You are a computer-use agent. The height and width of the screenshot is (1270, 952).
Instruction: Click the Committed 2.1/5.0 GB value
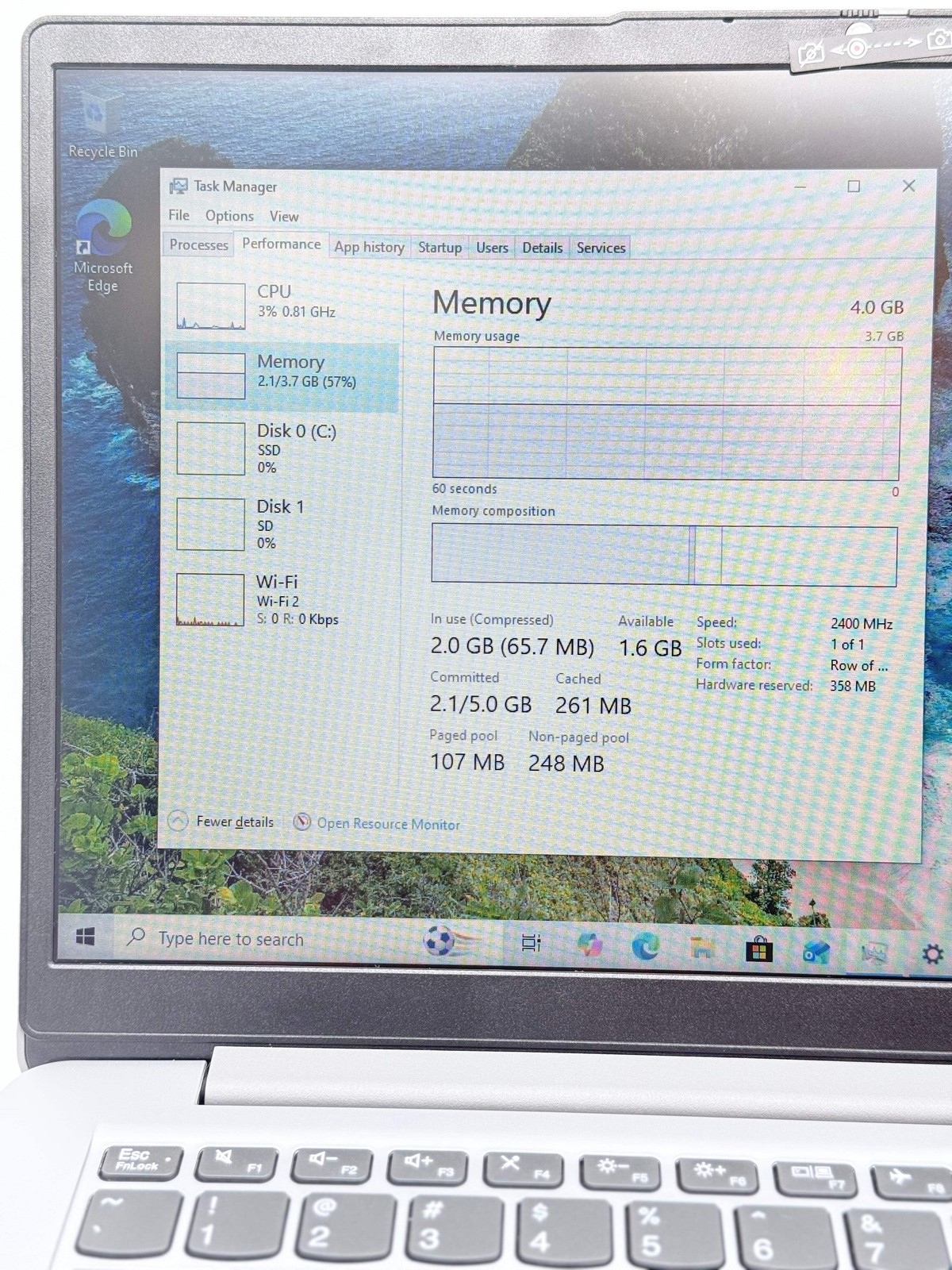pos(481,704)
